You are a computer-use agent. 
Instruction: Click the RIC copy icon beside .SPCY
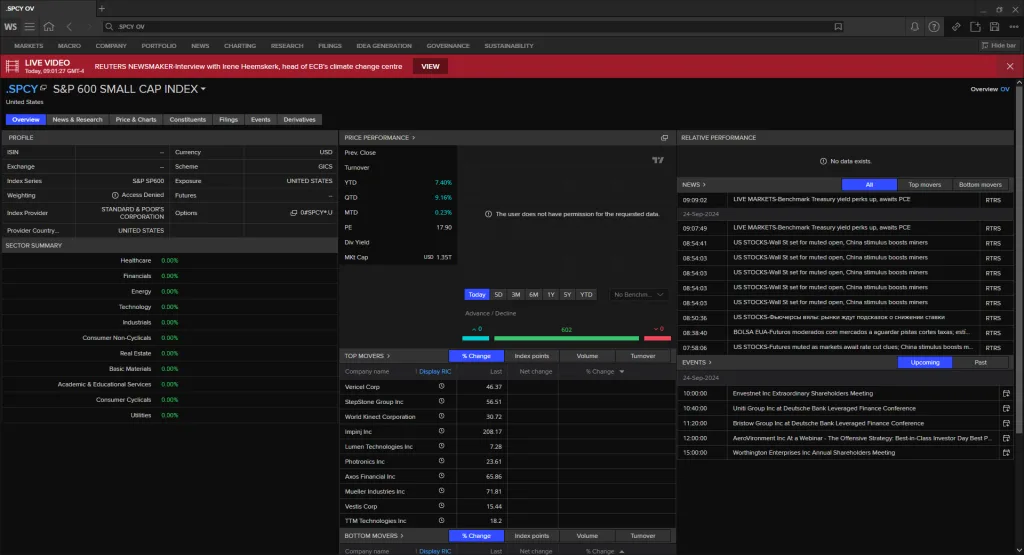tap(44, 87)
